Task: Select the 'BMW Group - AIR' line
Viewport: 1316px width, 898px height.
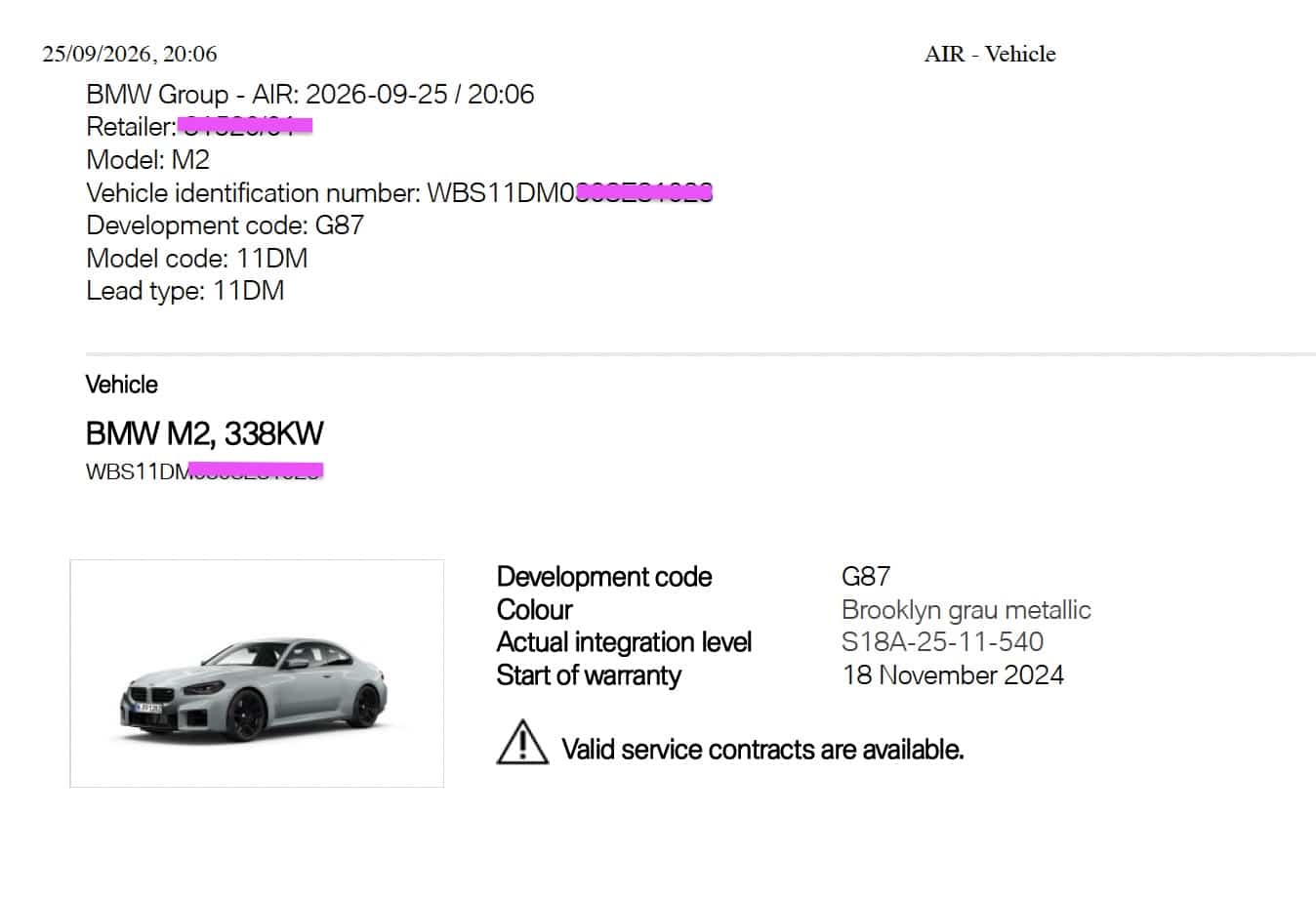Action: click(x=310, y=95)
